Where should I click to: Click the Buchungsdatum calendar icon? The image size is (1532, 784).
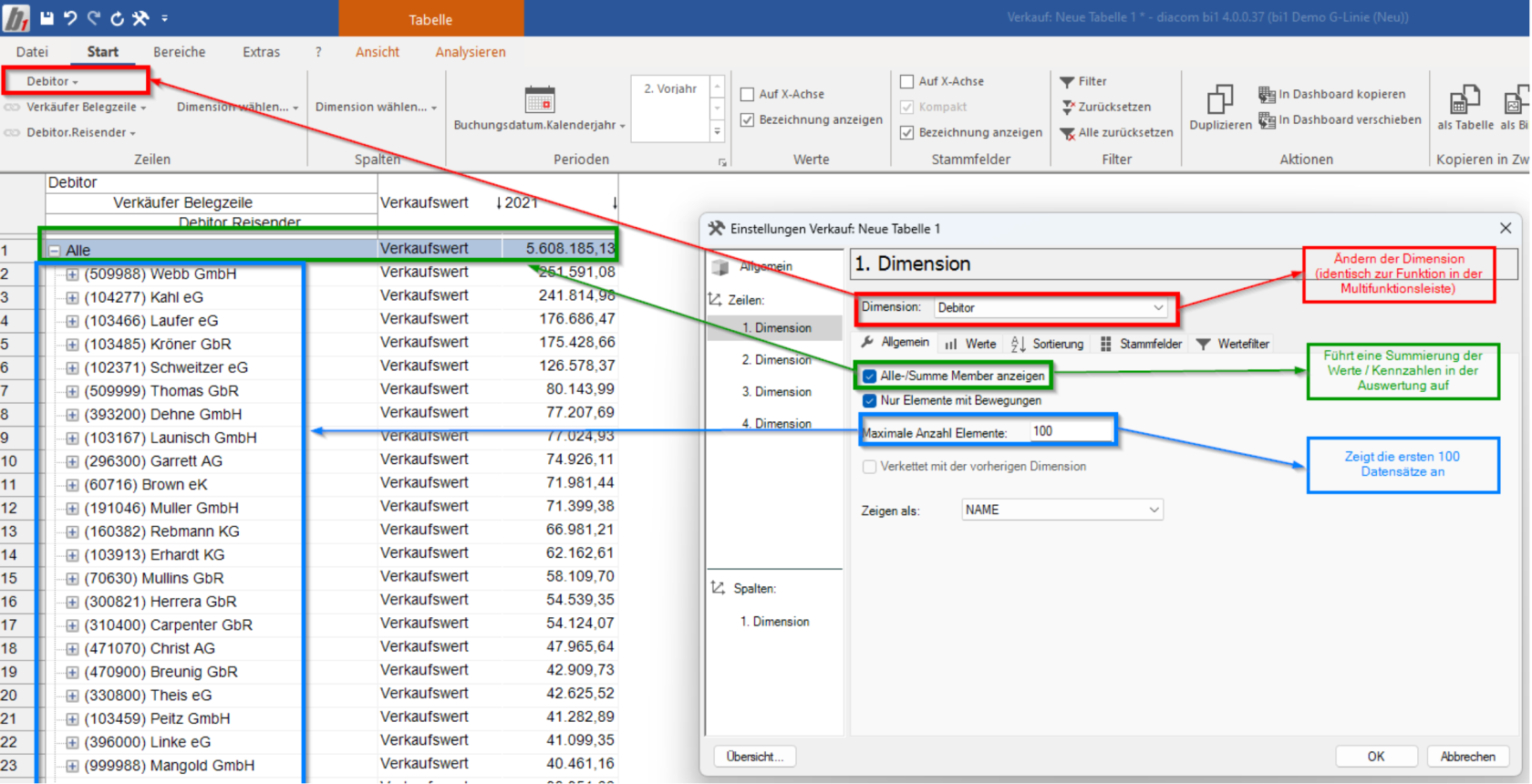[x=540, y=99]
